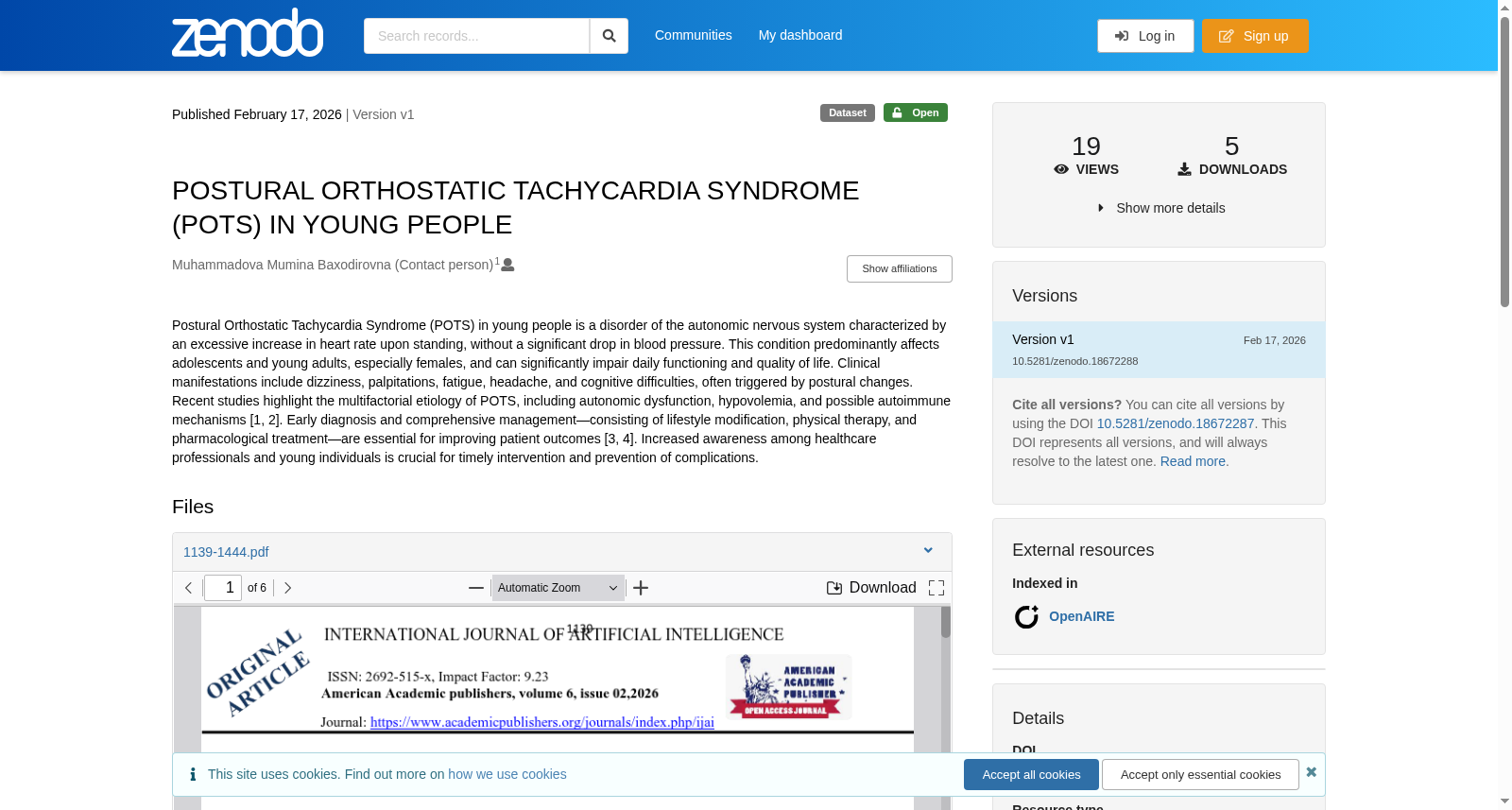Collapse the 1139-1444.pdf preview panel
The height and width of the screenshot is (810, 1512).
pos(928,551)
